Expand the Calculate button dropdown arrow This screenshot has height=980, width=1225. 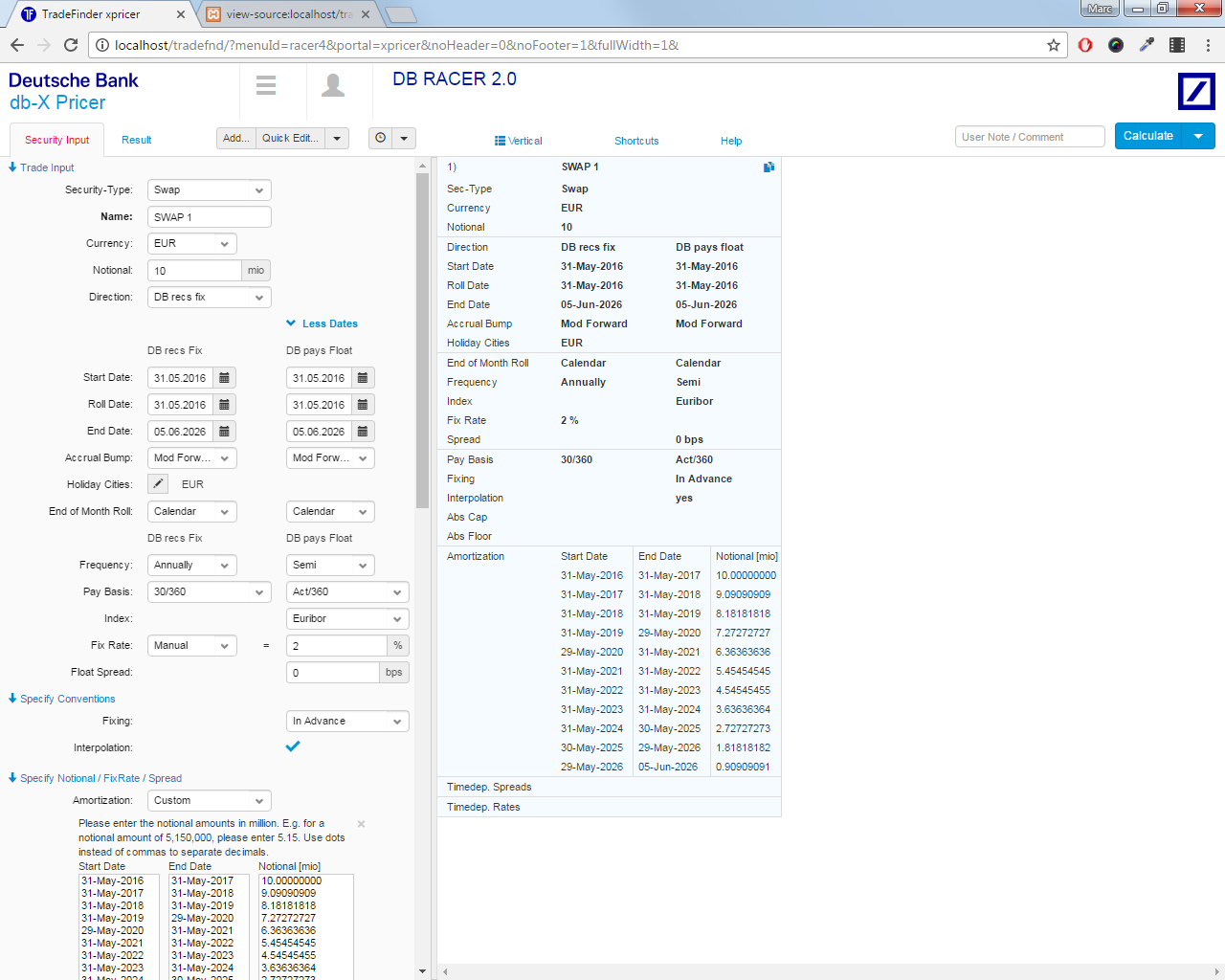click(x=1198, y=136)
